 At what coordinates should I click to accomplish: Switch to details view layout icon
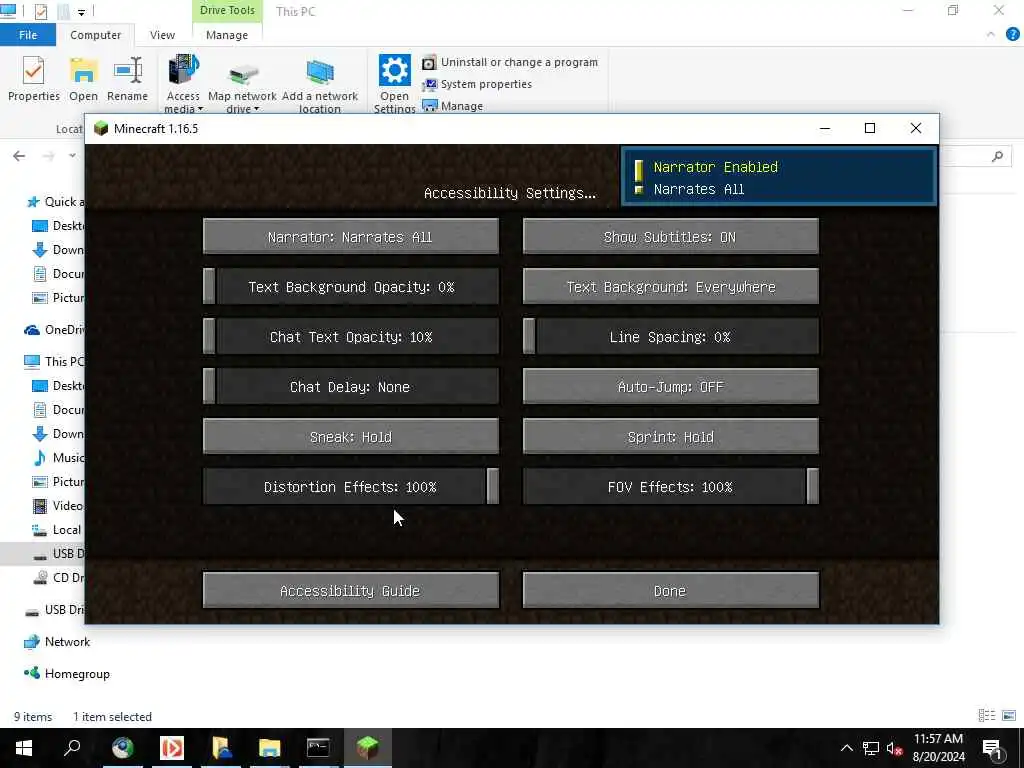(x=987, y=716)
